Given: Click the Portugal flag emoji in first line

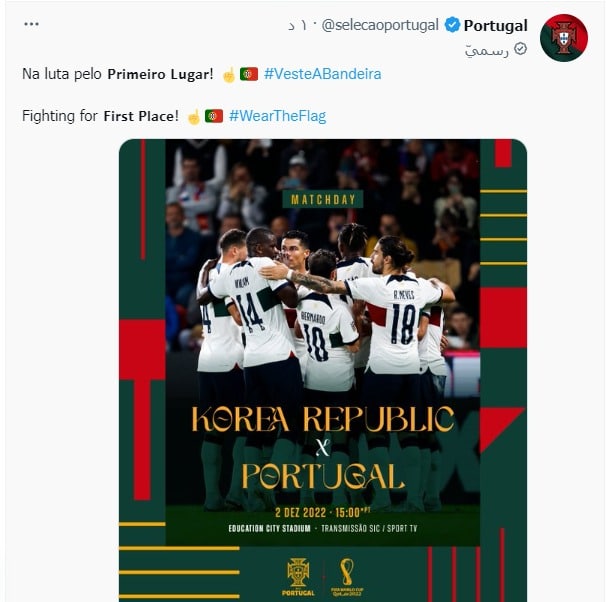Looking at the screenshot, I should pos(249,74).
